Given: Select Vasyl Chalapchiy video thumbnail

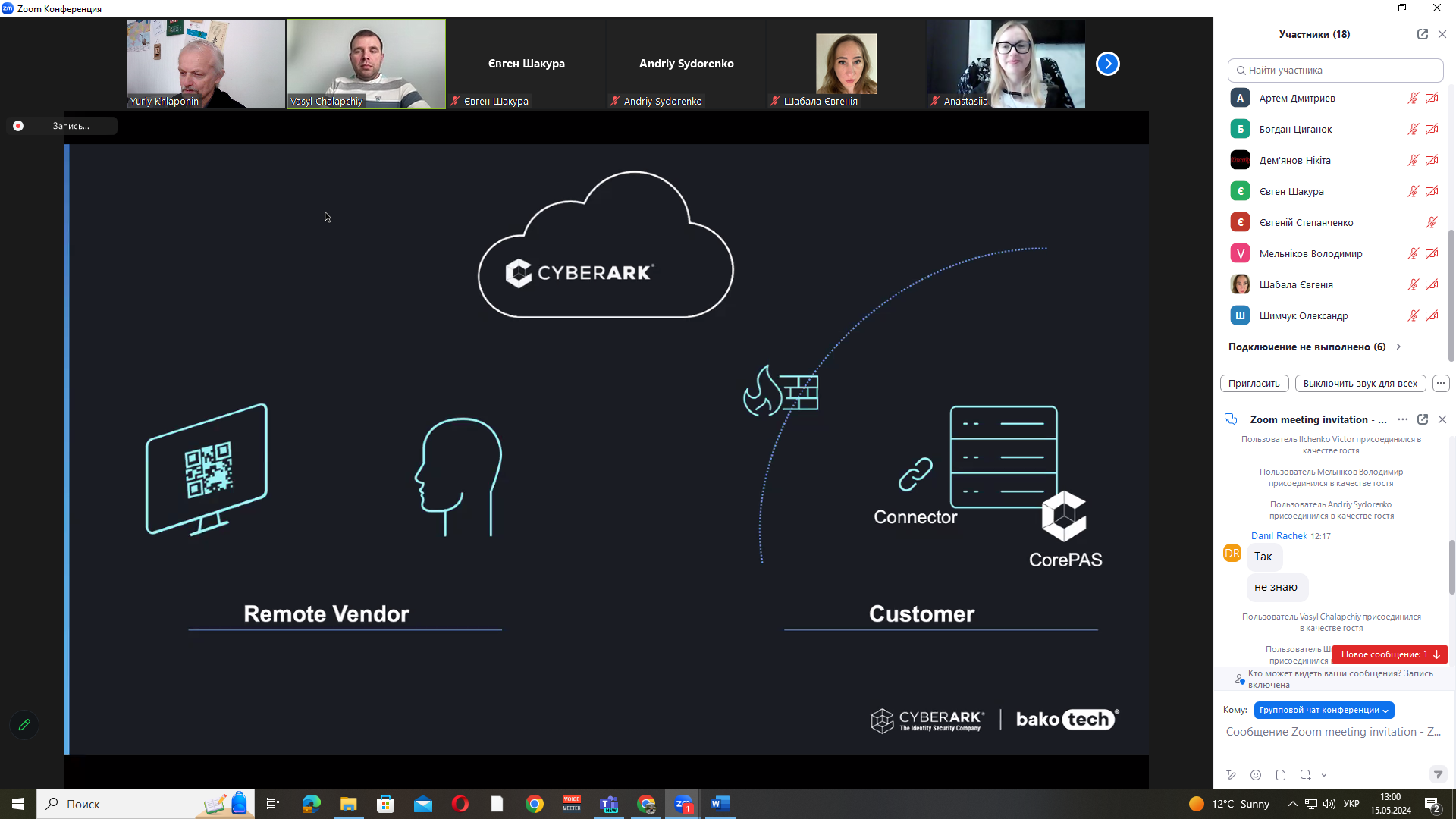Looking at the screenshot, I should click(x=366, y=64).
